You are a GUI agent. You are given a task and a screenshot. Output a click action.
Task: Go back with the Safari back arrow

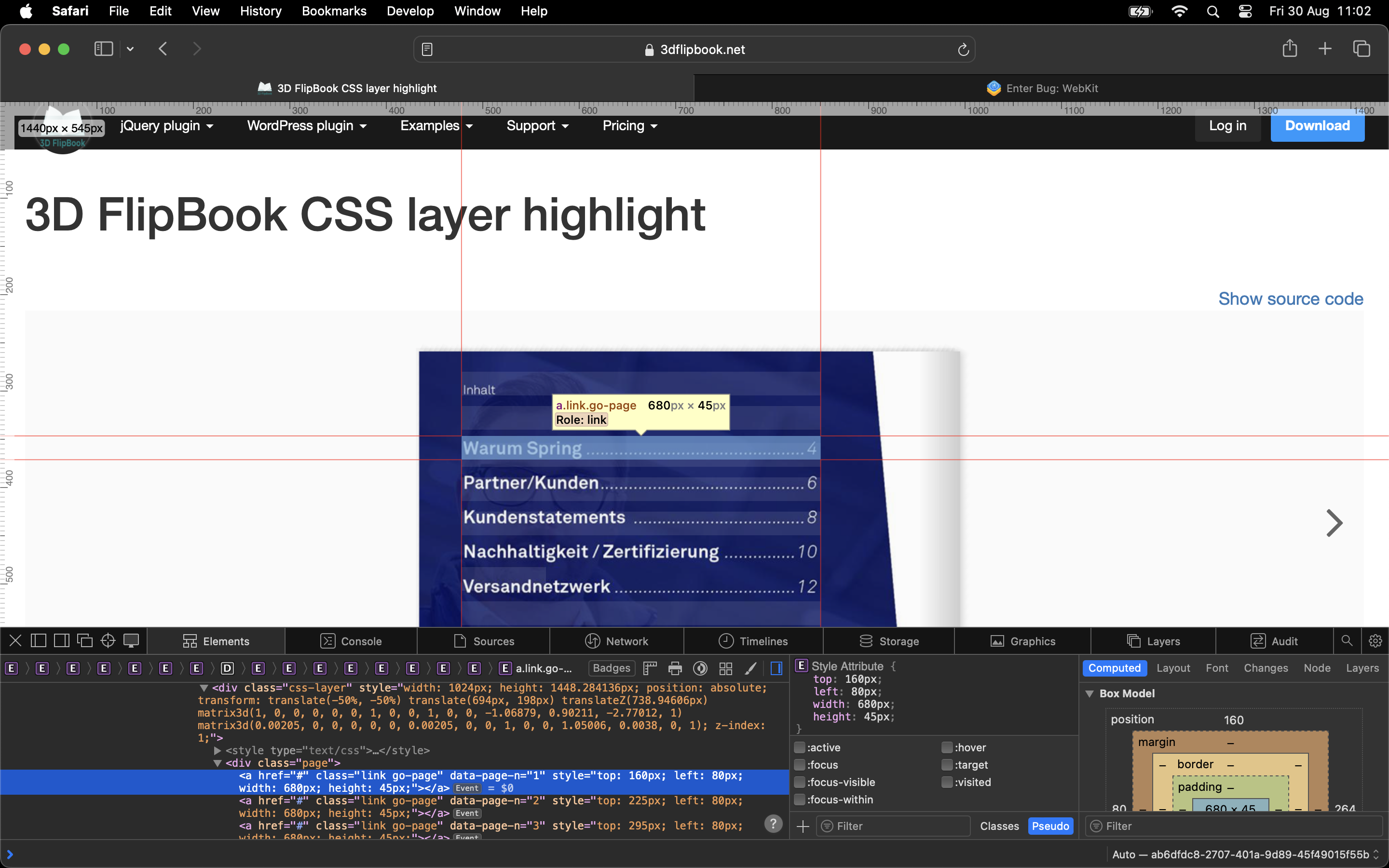coord(163,49)
